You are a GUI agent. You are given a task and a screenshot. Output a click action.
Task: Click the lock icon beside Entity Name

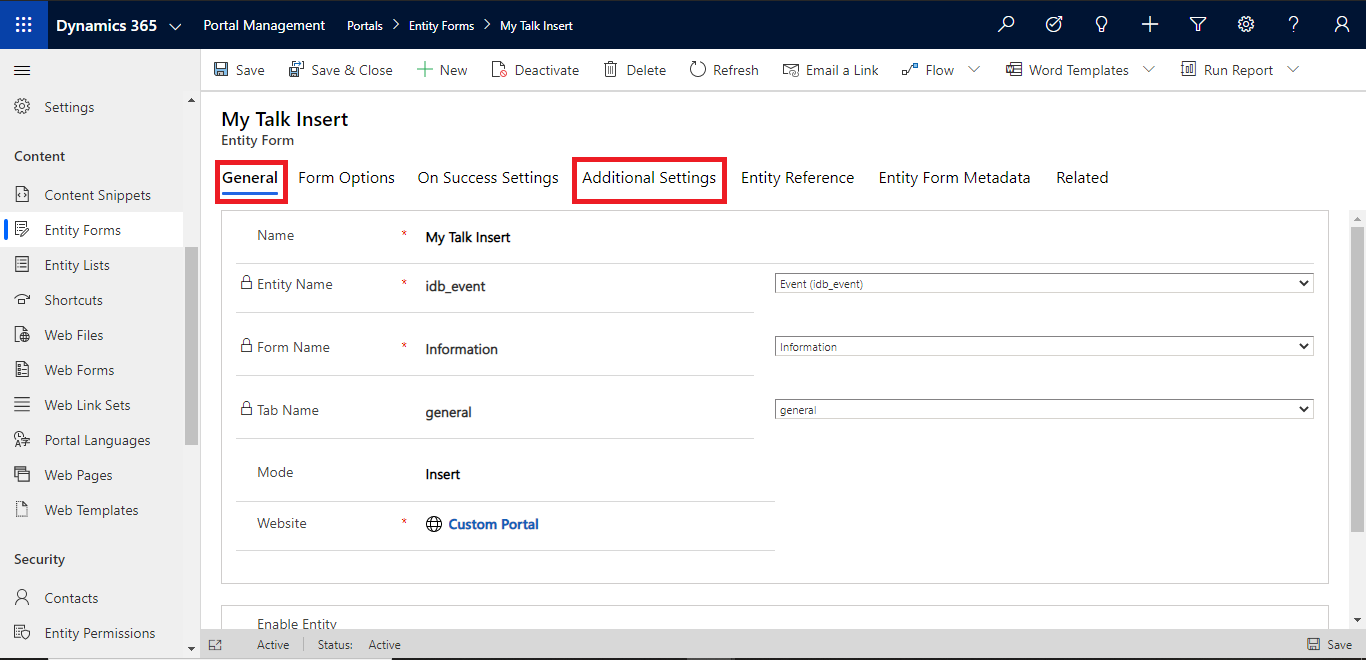pyautogui.click(x=245, y=283)
